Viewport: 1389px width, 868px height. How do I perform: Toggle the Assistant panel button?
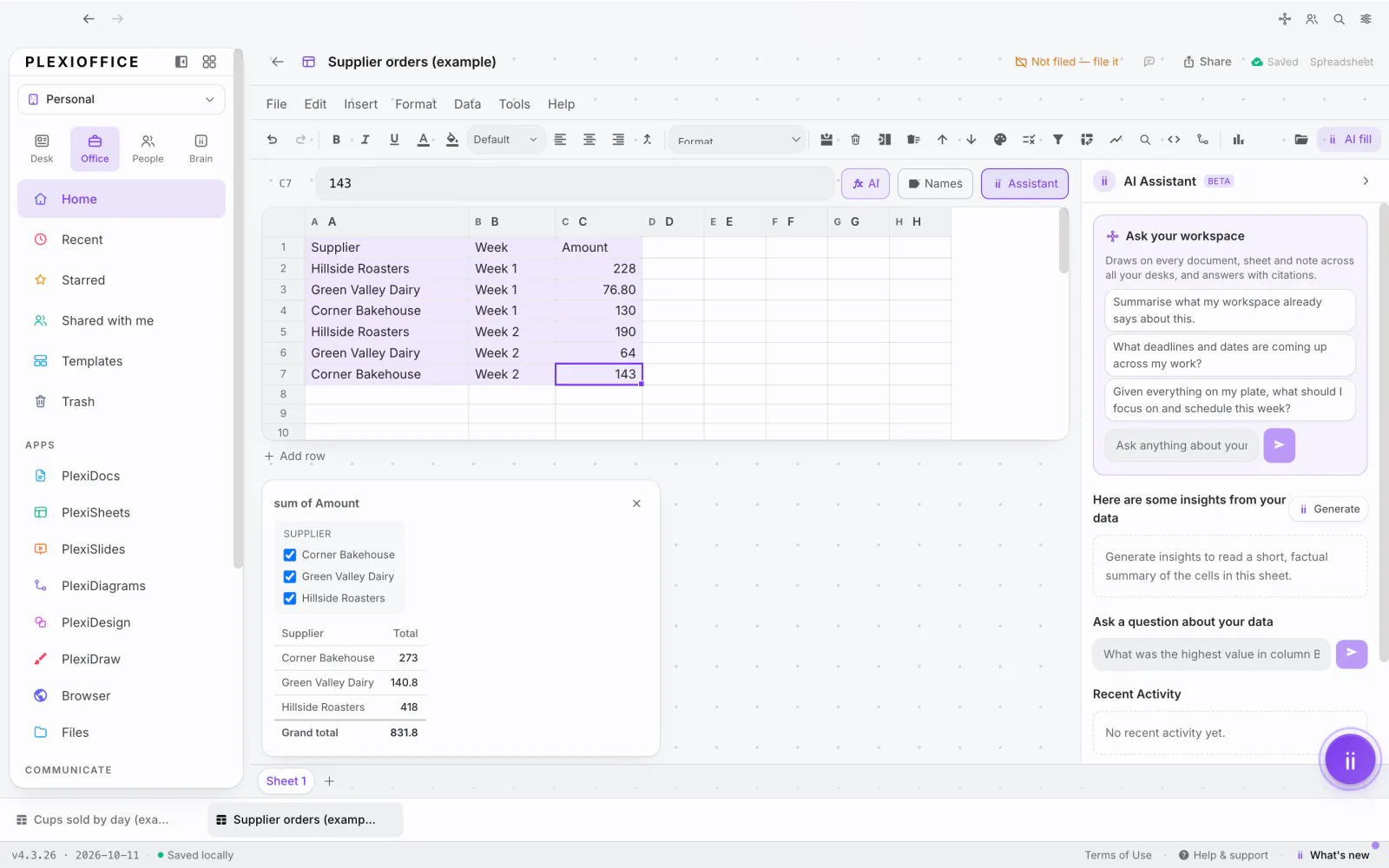click(x=1024, y=183)
